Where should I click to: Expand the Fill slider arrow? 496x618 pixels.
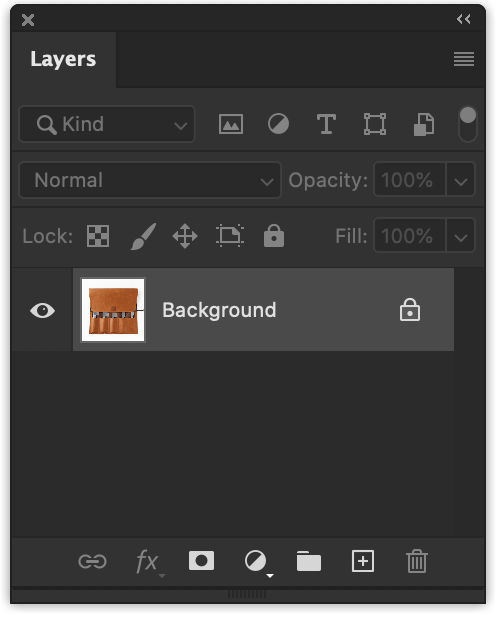click(460, 236)
